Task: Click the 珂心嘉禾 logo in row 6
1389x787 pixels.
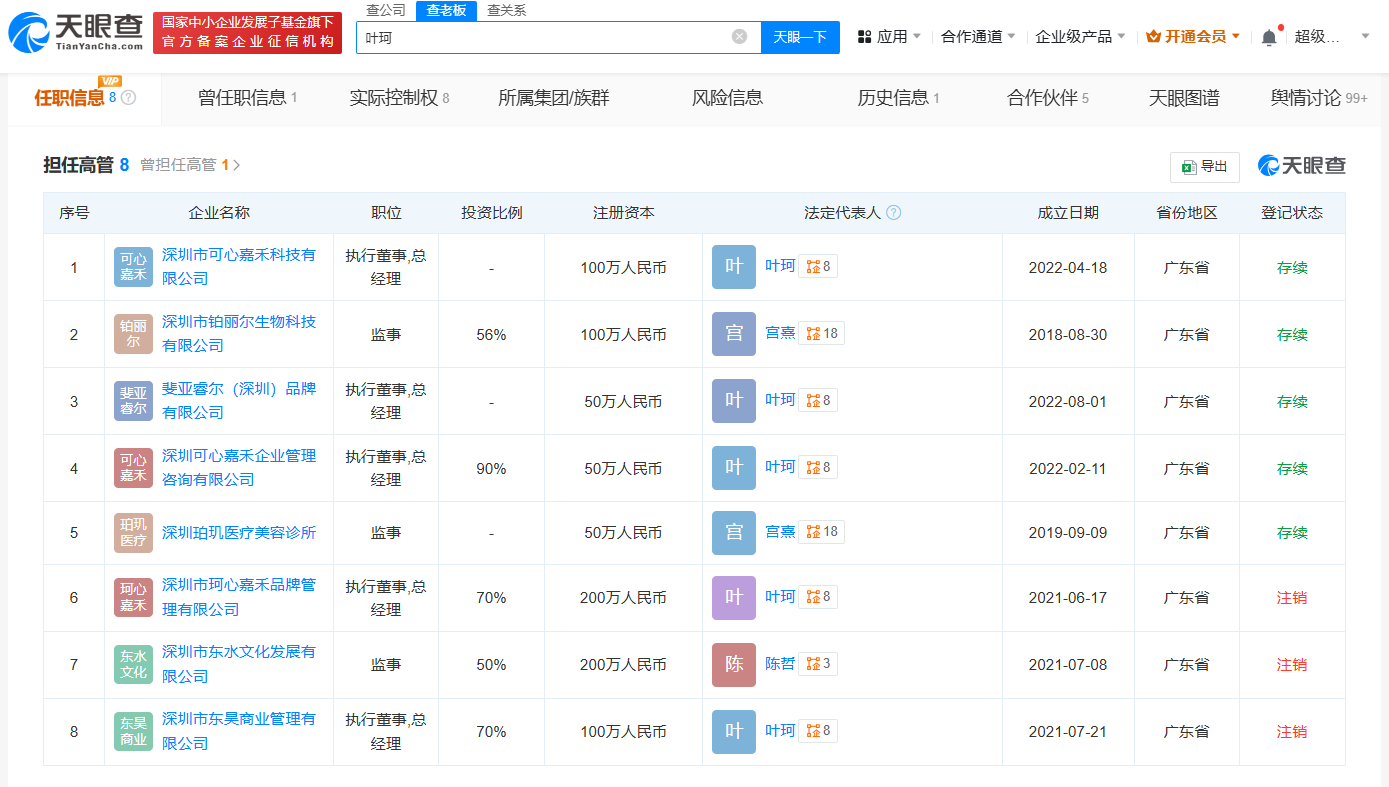Action: [x=134, y=598]
